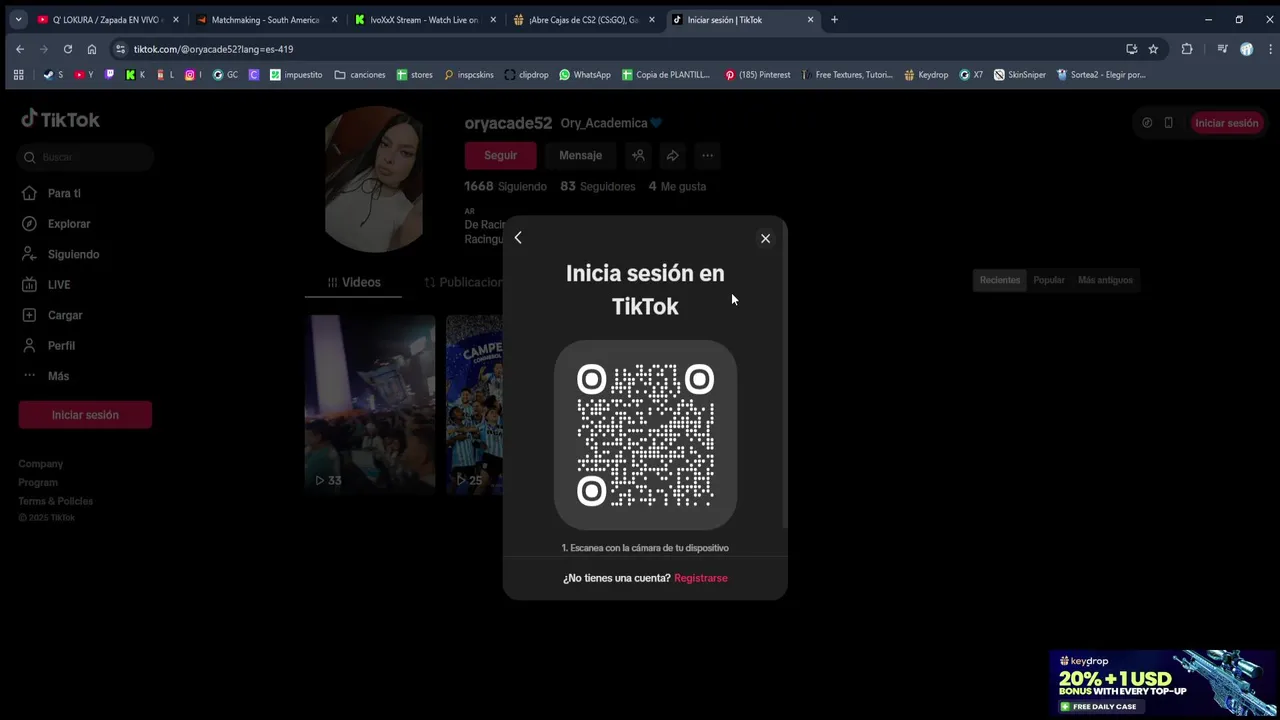
Task: Bookmark this page with the star icon
Action: pos(1153,49)
